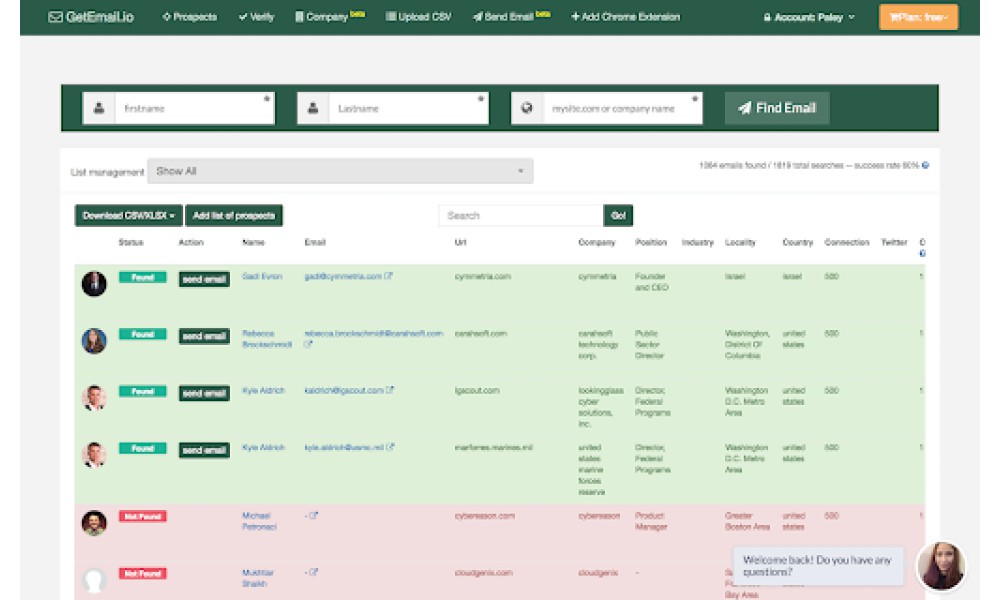Viewport: 1000px width, 600px height.
Task: Click send email for Gadi Evron
Action: click(204, 279)
